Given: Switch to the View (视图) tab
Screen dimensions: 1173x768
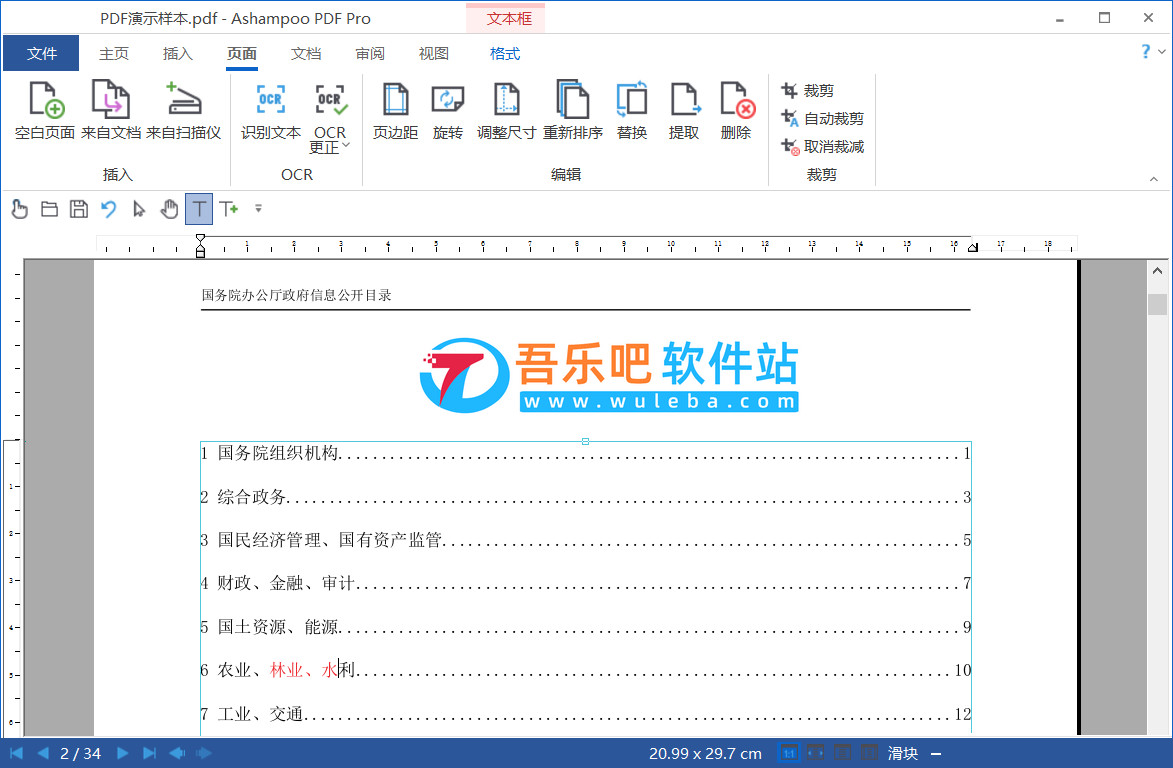Looking at the screenshot, I should coord(433,53).
